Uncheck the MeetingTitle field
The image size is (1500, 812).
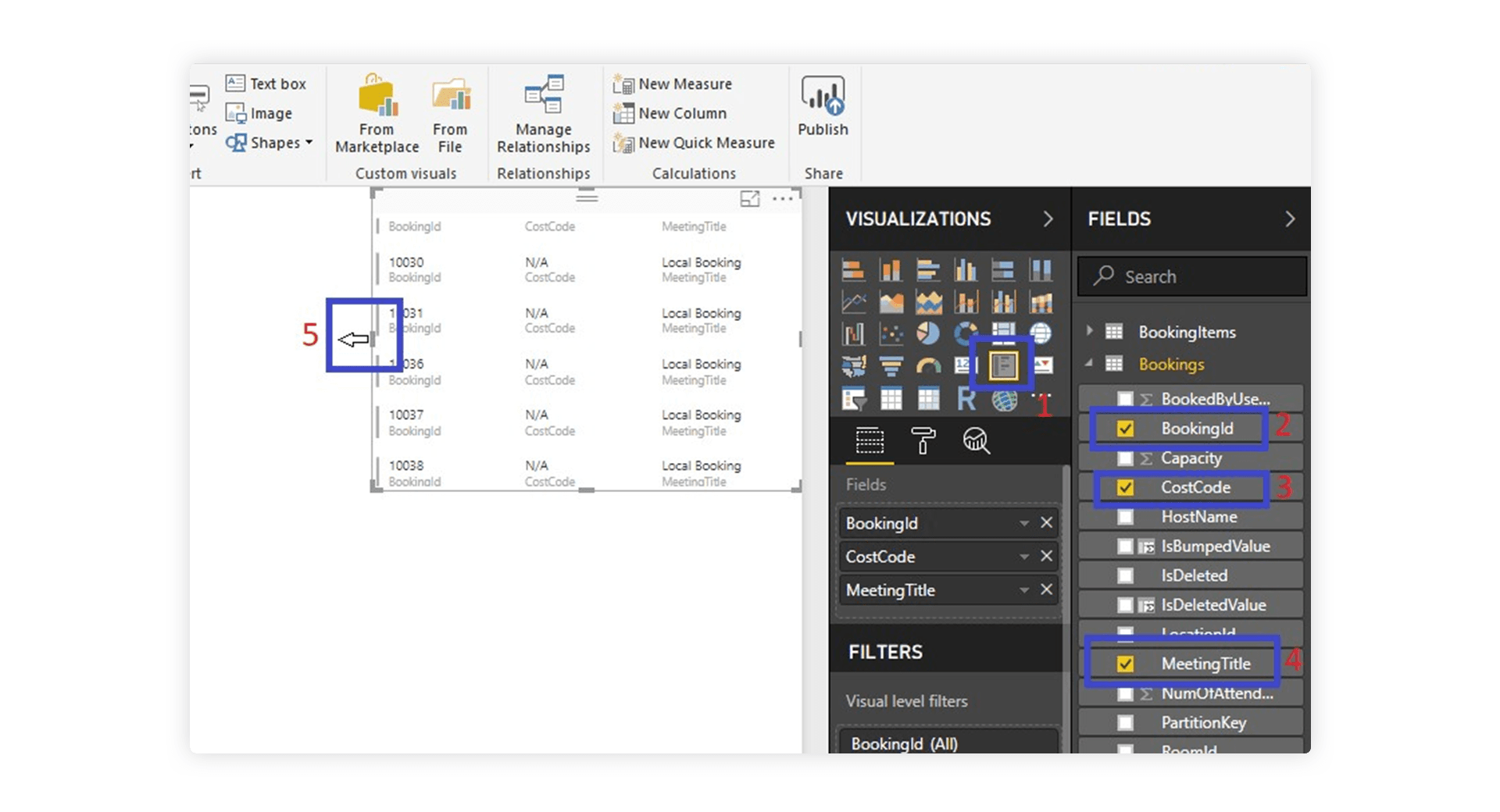1125,664
